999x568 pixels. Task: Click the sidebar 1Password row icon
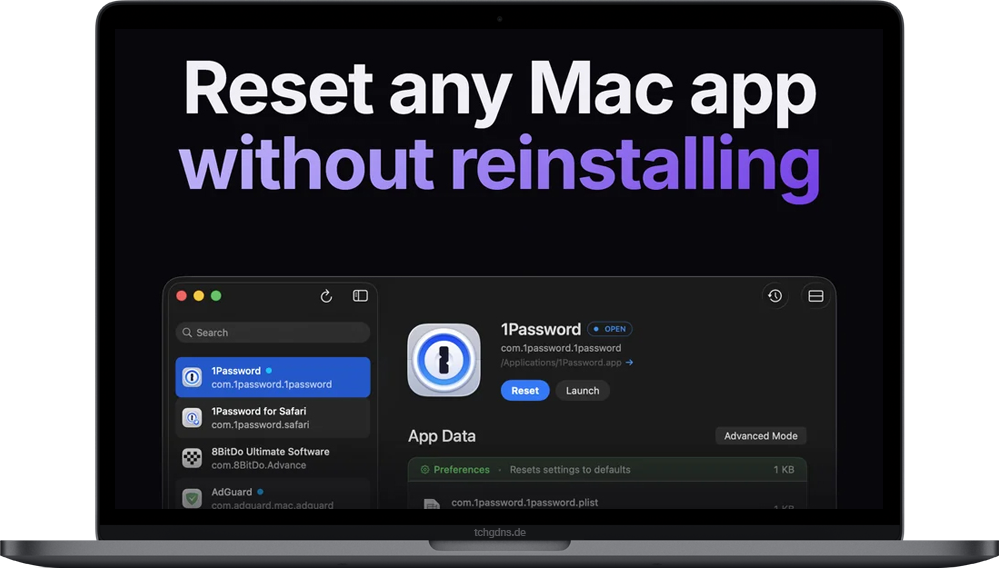pos(192,377)
